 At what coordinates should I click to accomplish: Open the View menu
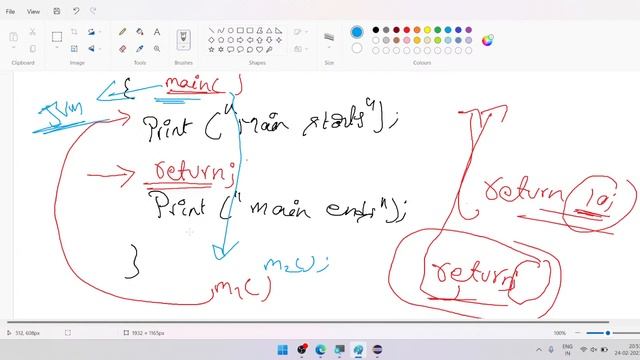pyautogui.click(x=33, y=11)
